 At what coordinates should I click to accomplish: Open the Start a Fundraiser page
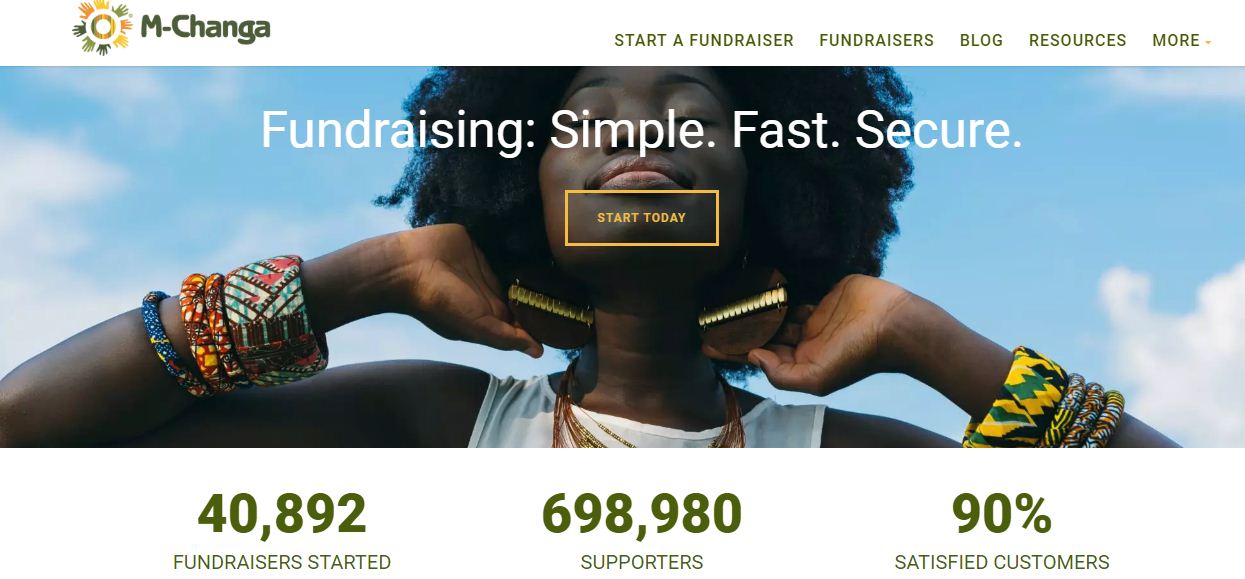(x=704, y=41)
